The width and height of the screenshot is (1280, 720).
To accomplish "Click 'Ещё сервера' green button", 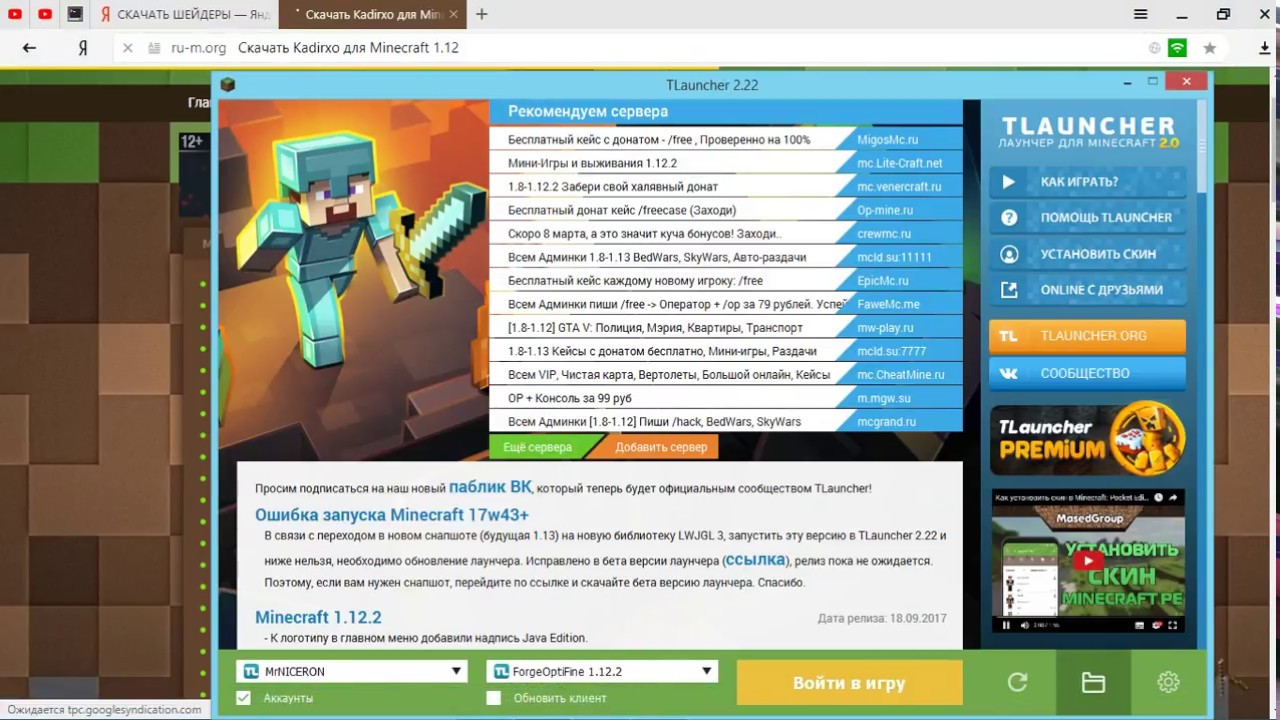I will coord(538,447).
